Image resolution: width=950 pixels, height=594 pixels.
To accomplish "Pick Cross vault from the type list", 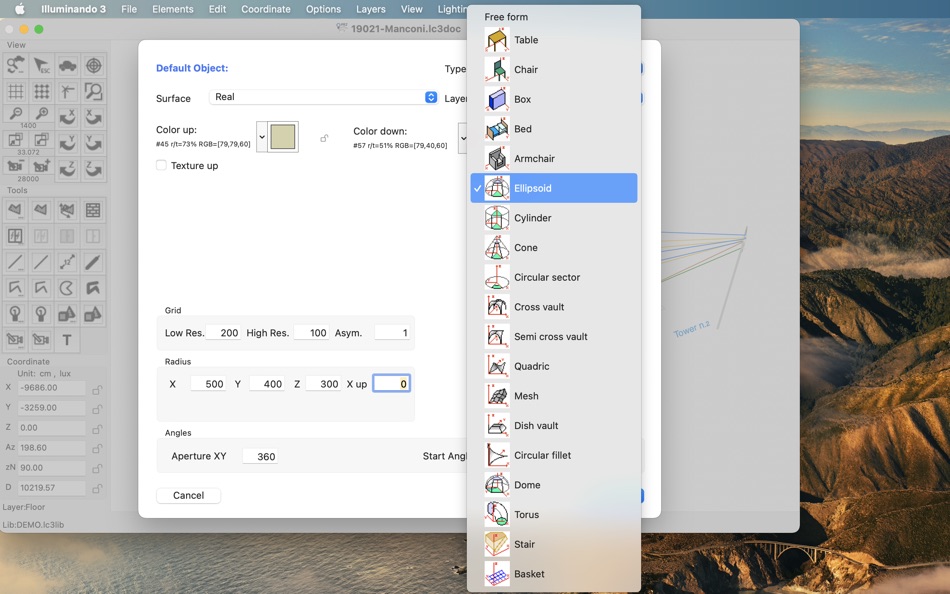I will (554, 307).
